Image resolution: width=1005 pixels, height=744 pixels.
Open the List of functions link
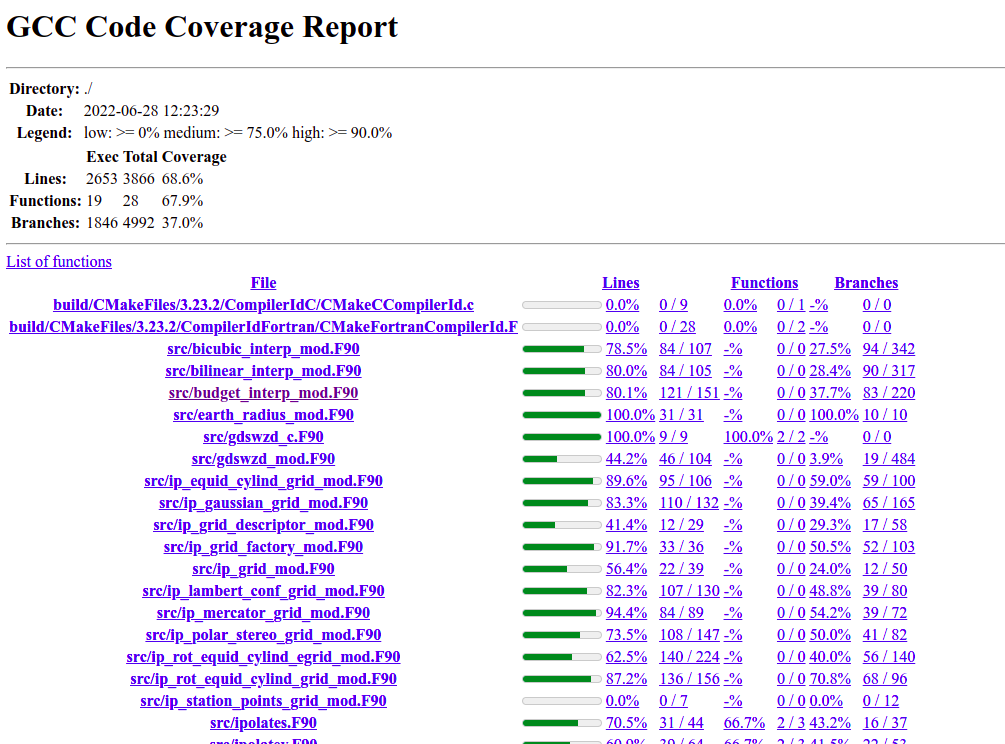(x=59, y=261)
